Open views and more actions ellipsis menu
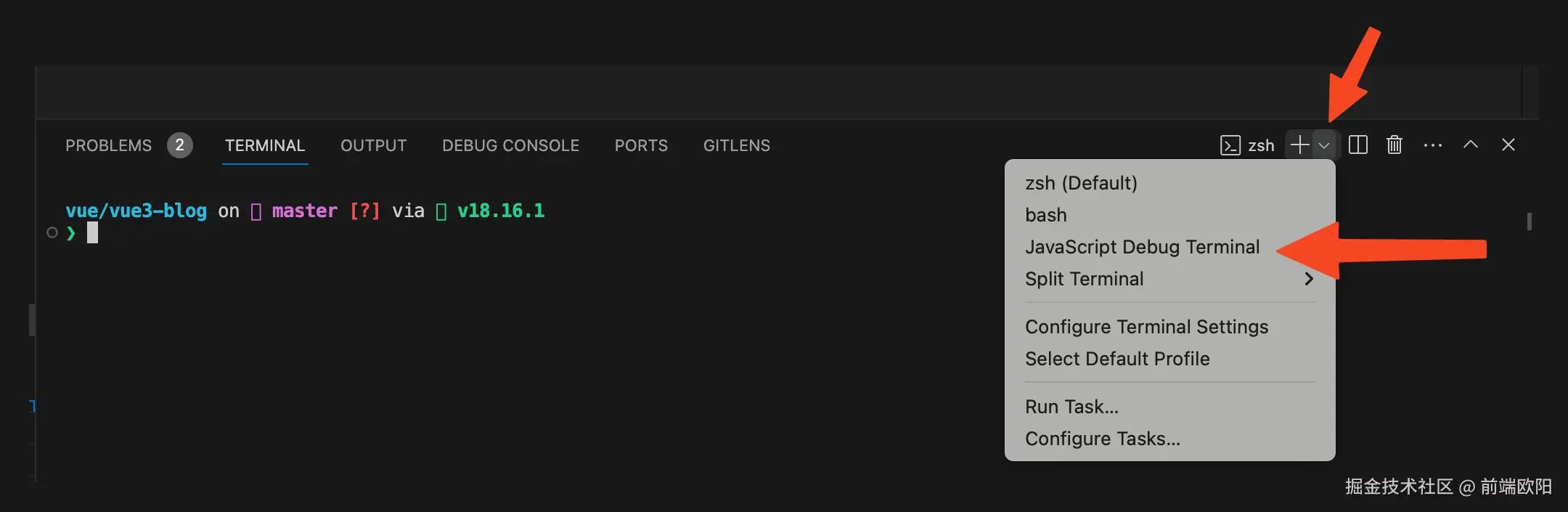The image size is (1568, 512). (x=1432, y=145)
